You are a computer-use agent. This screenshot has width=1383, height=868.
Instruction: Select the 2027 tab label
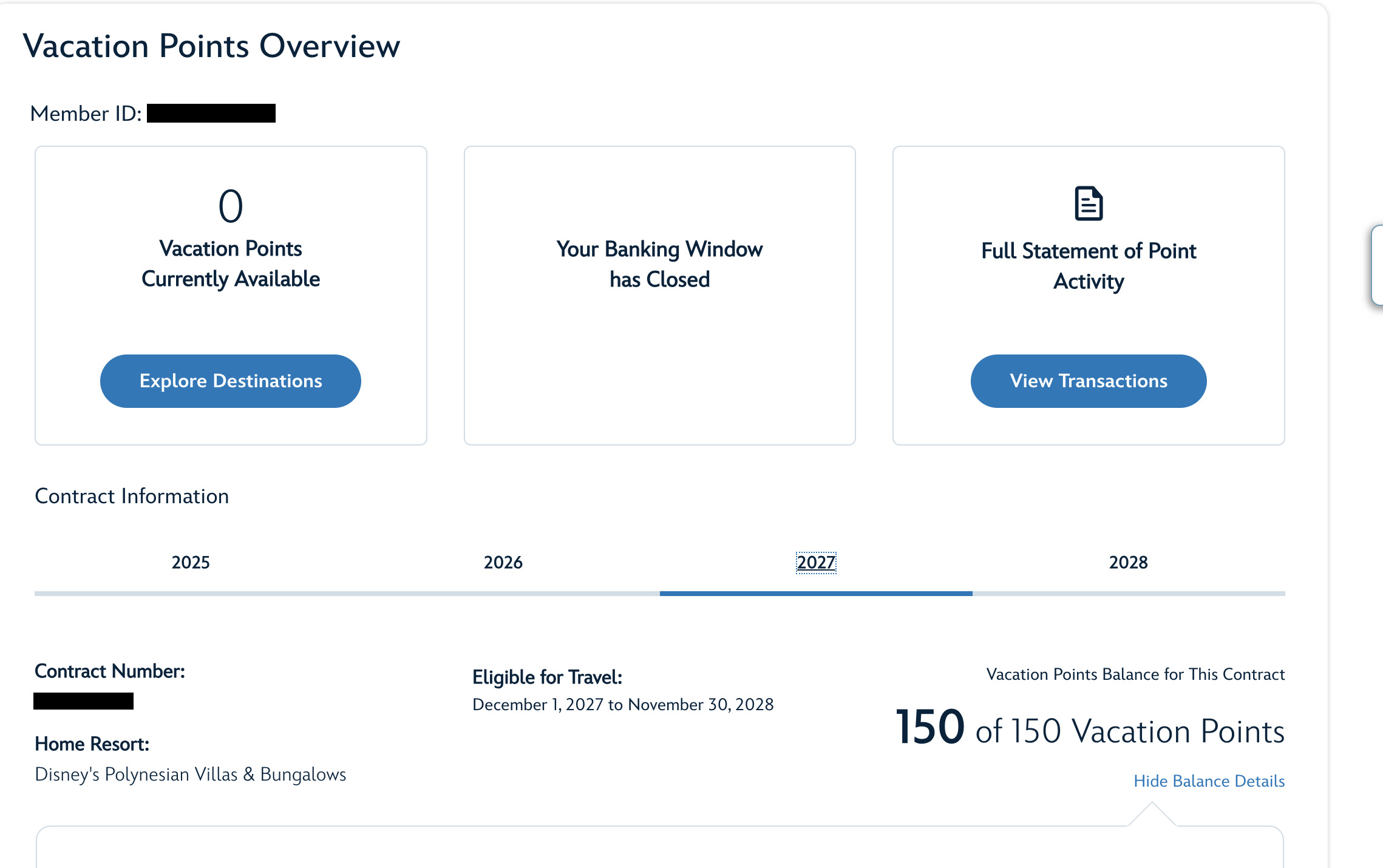click(x=816, y=563)
